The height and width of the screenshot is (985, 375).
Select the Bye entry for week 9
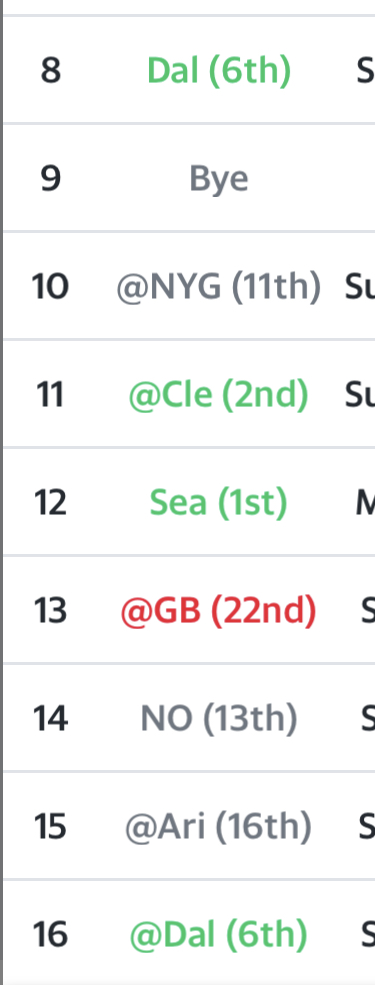coord(219,179)
